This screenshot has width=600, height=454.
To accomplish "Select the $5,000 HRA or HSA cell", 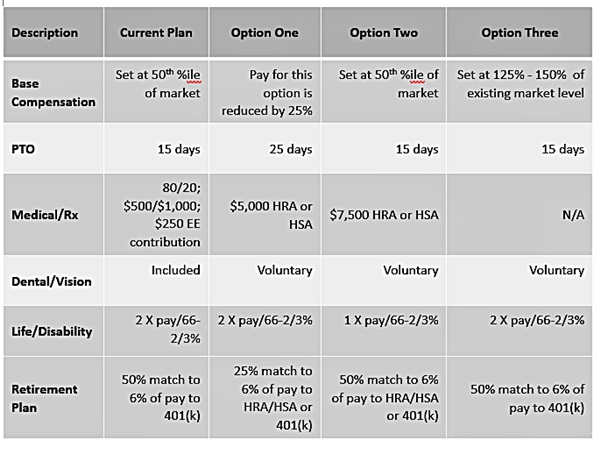I will (x=272, y=213).
